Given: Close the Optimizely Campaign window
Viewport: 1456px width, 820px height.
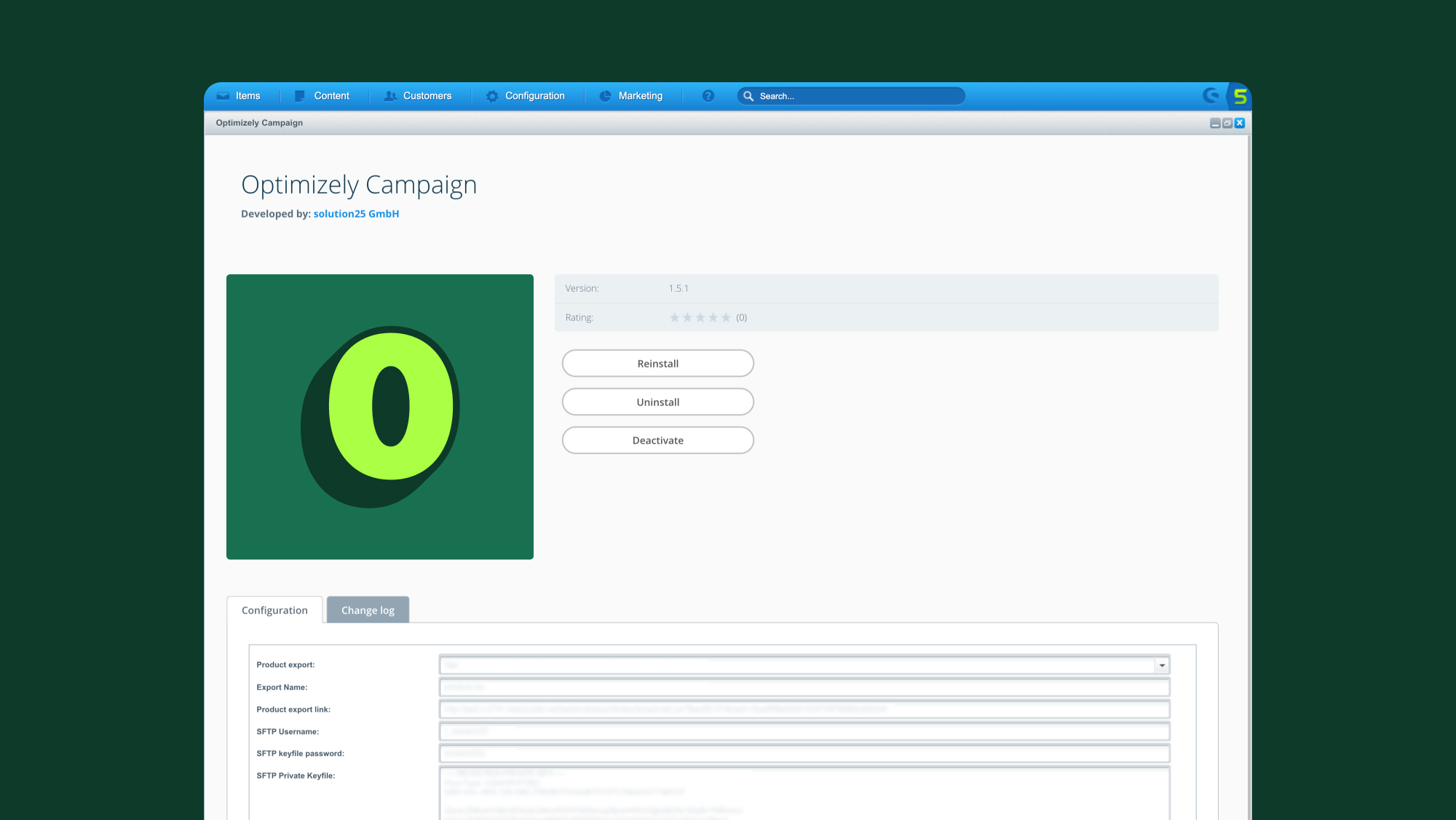Looking at the screenshot, I should (1240, 123).
